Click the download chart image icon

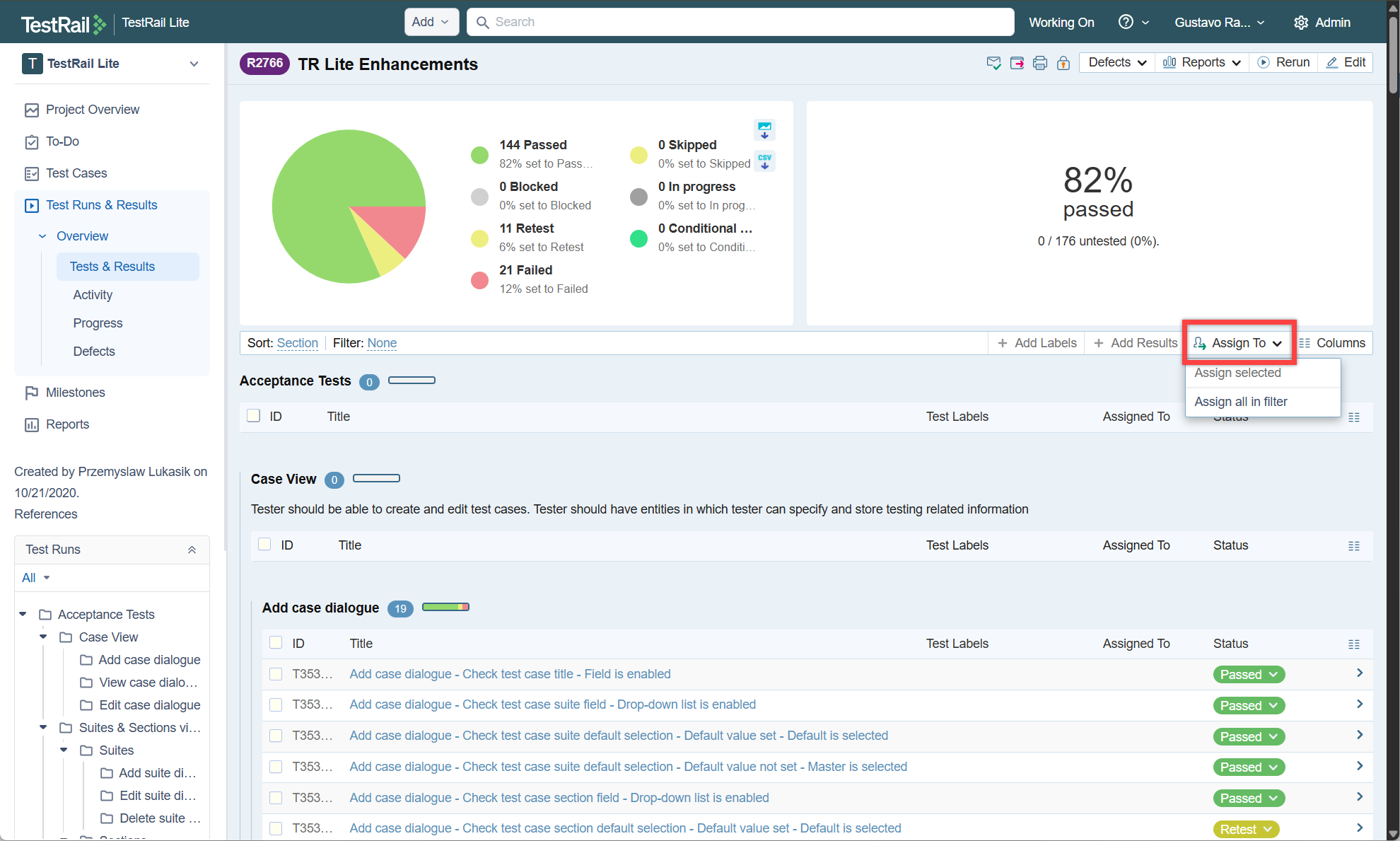(764, 130)
